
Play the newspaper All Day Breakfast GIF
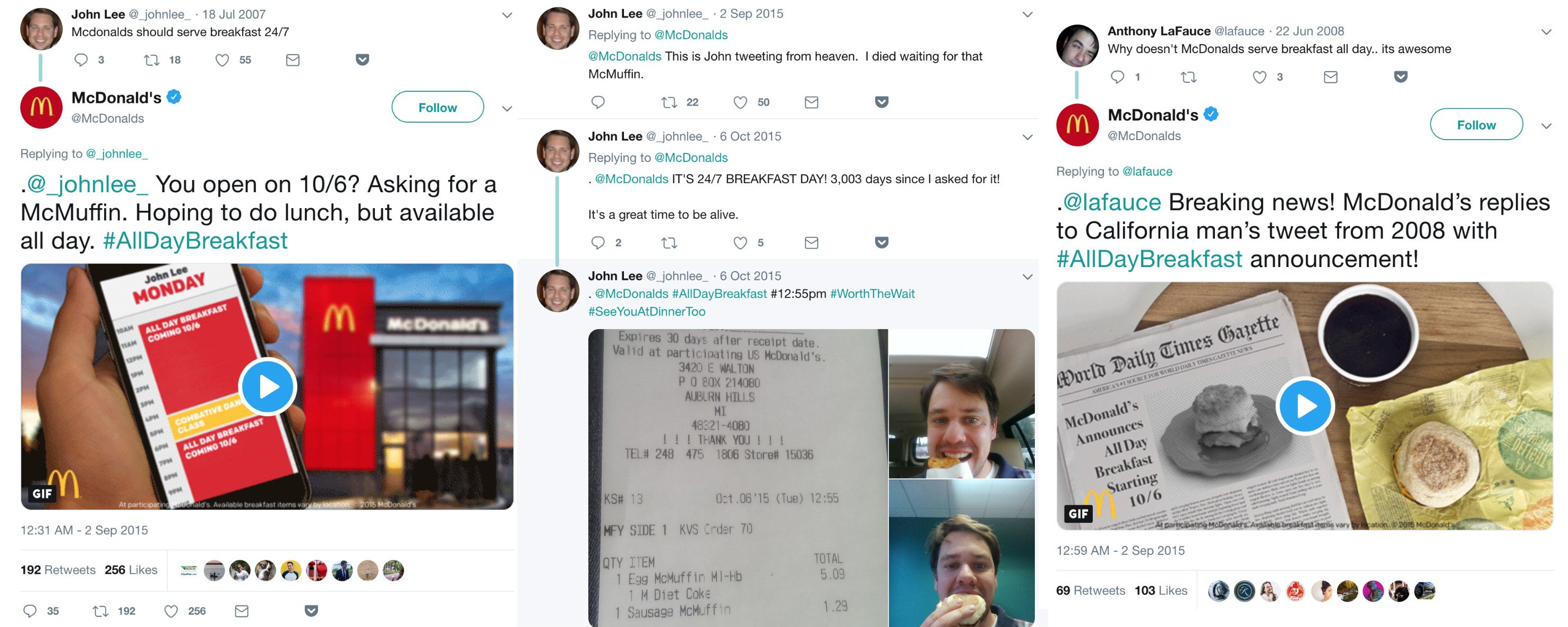point(1305,406)
